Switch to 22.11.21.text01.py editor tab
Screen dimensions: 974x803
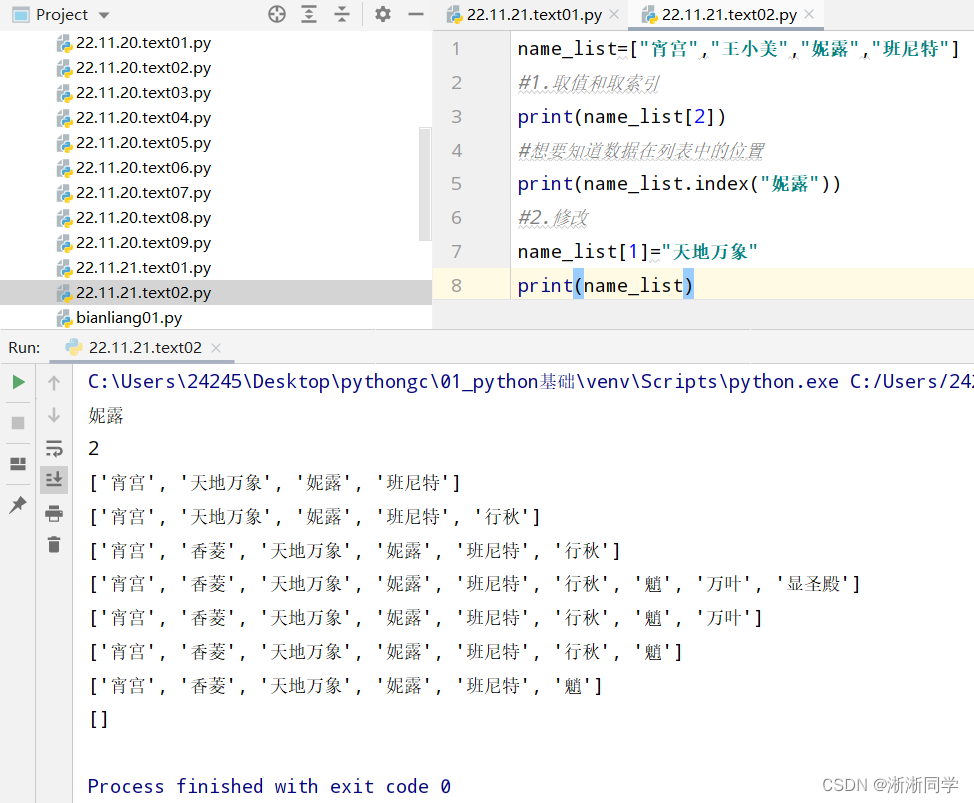pyautogui.click(x=534, y=14)
